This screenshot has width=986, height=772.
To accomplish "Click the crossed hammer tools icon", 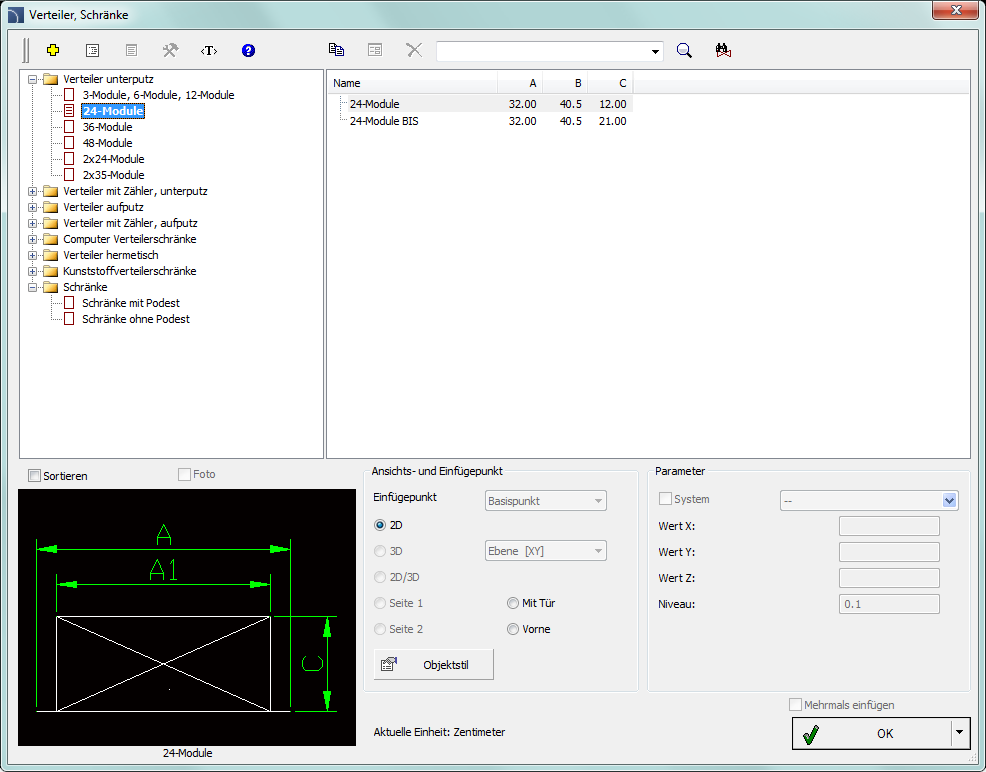I will tap(170, 50).
